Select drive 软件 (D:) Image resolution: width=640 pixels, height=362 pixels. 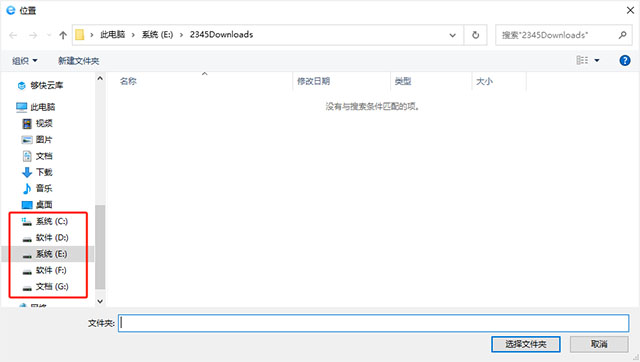pos(45,238)
